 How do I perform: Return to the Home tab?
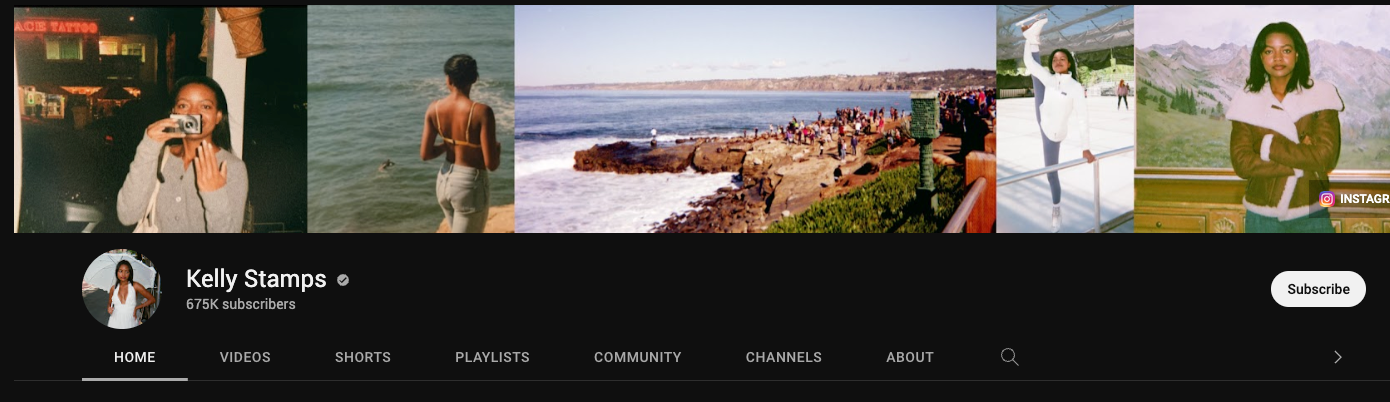pyautogui.click(x=135, y=357)
